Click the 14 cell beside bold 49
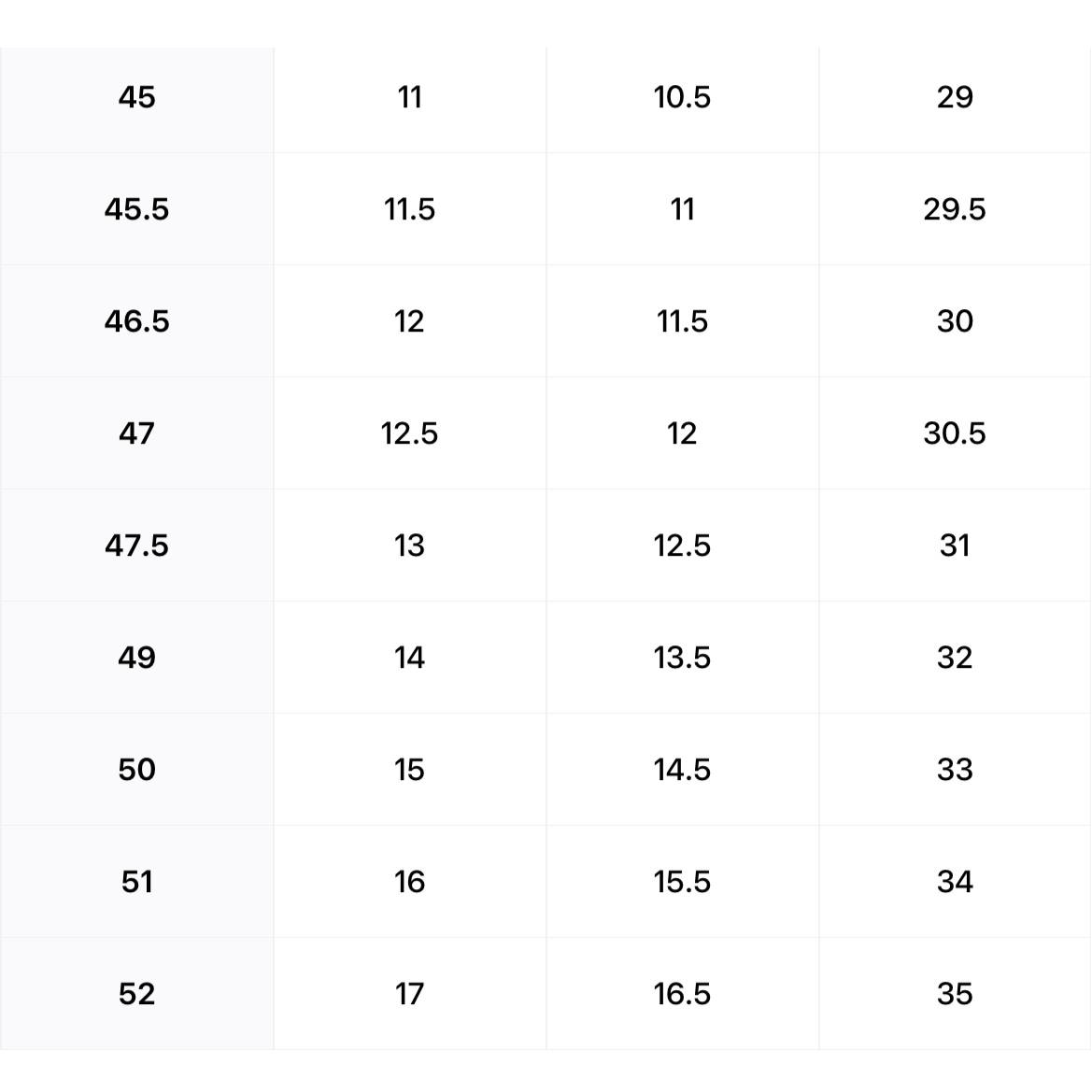The width and height of the screenshot is (1092, 1092). (409, 658)
